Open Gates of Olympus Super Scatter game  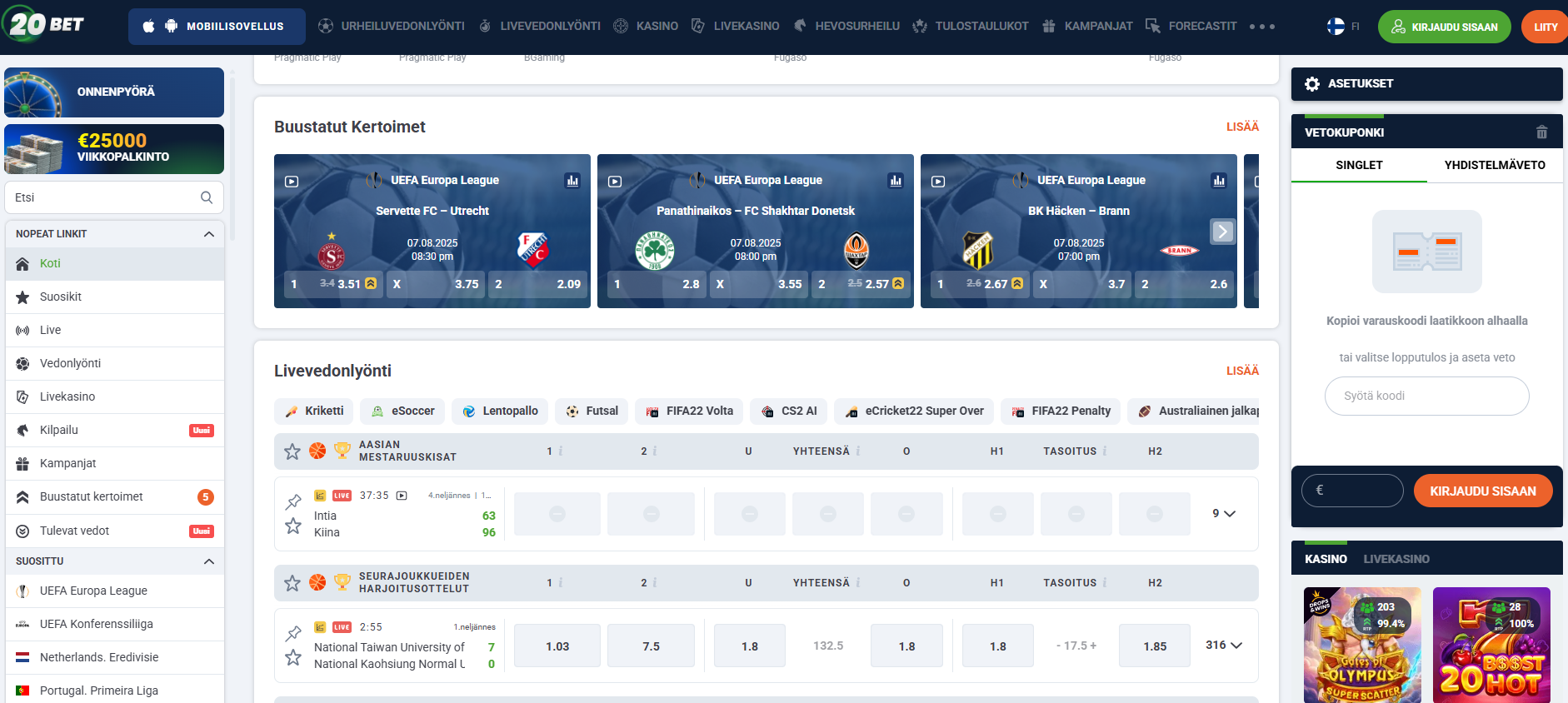pos(1362,645)
